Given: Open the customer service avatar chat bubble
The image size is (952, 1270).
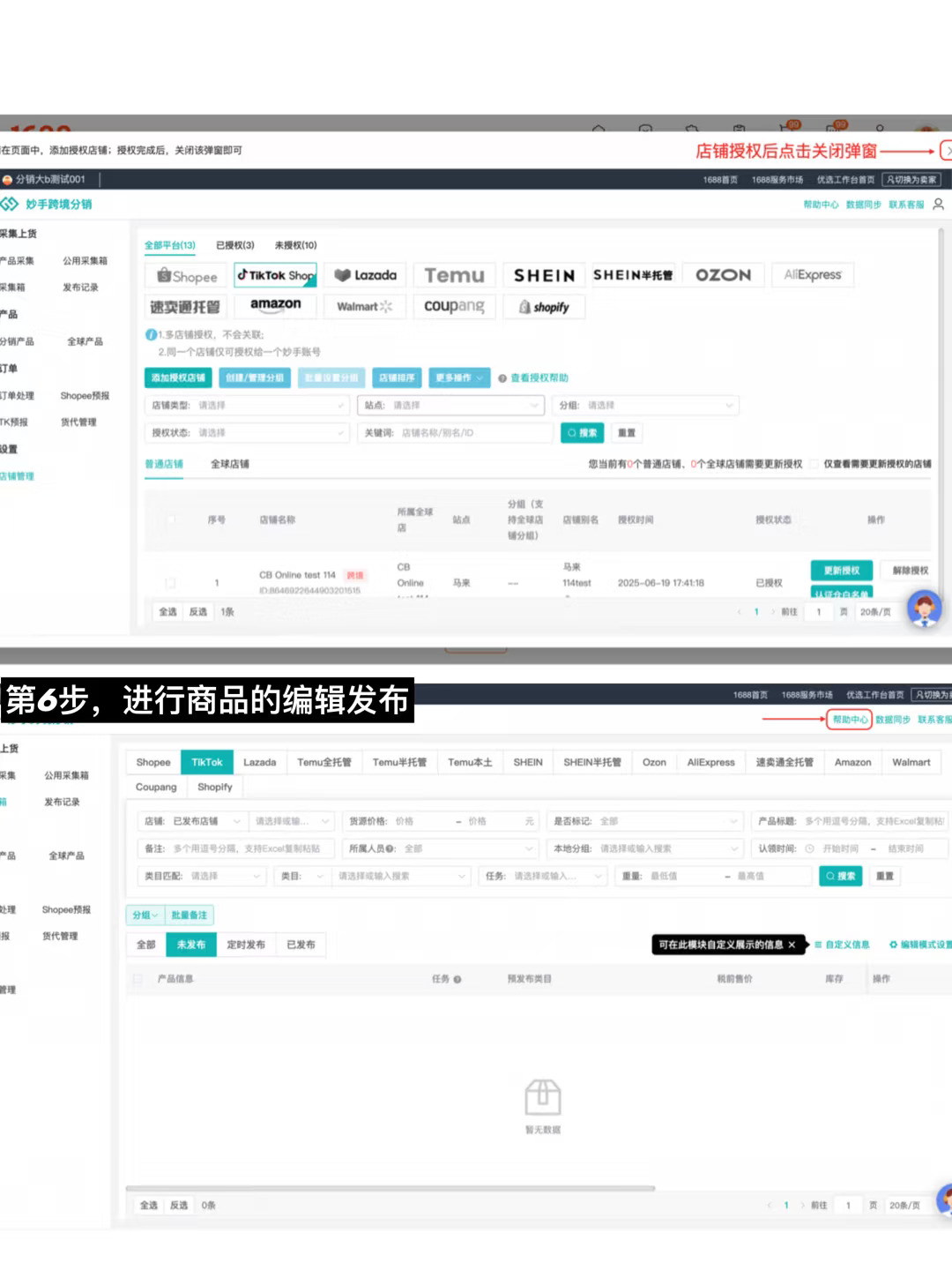Looking at the screenshot, I should [x=924, y=609].
